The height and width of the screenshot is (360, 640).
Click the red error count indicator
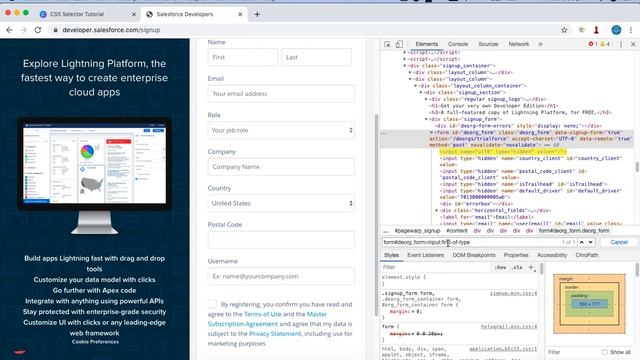click(593, 44)
